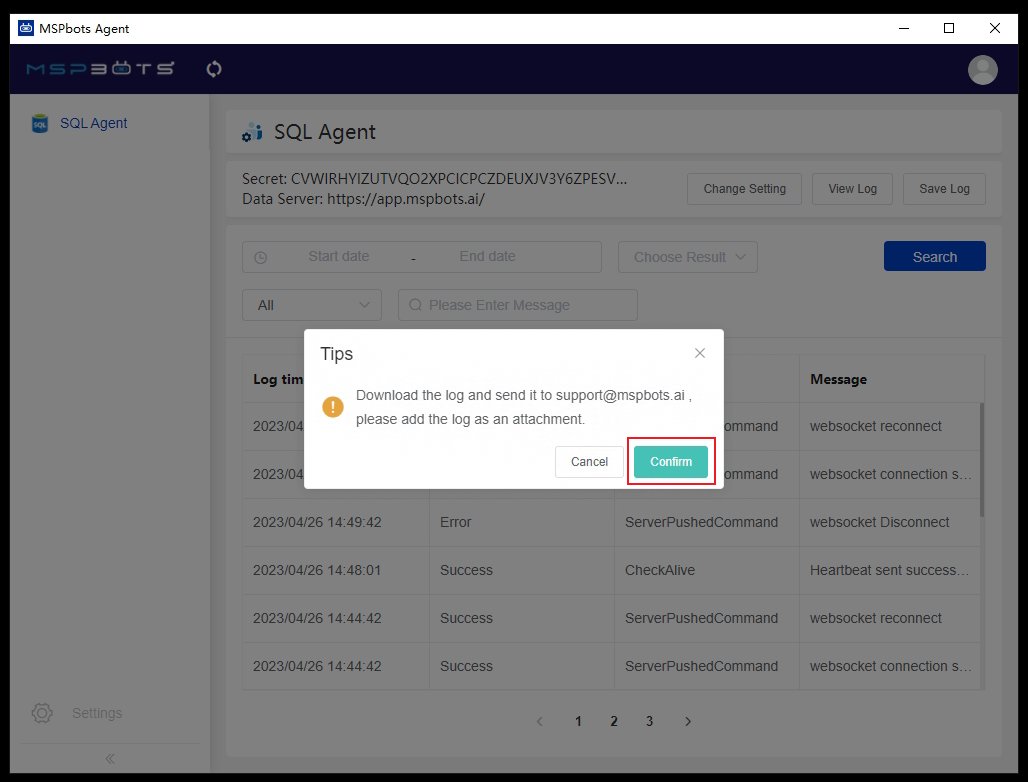Click the orange warning icon in Tips
The width and height of the screenshot is (1028, 782).
coord(333,407)
